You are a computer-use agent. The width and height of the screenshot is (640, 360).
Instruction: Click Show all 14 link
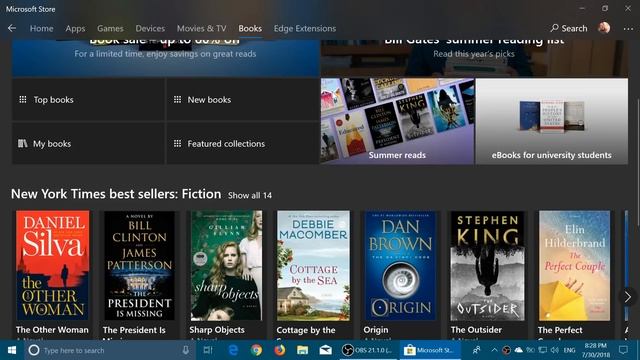tap(250, 196)
